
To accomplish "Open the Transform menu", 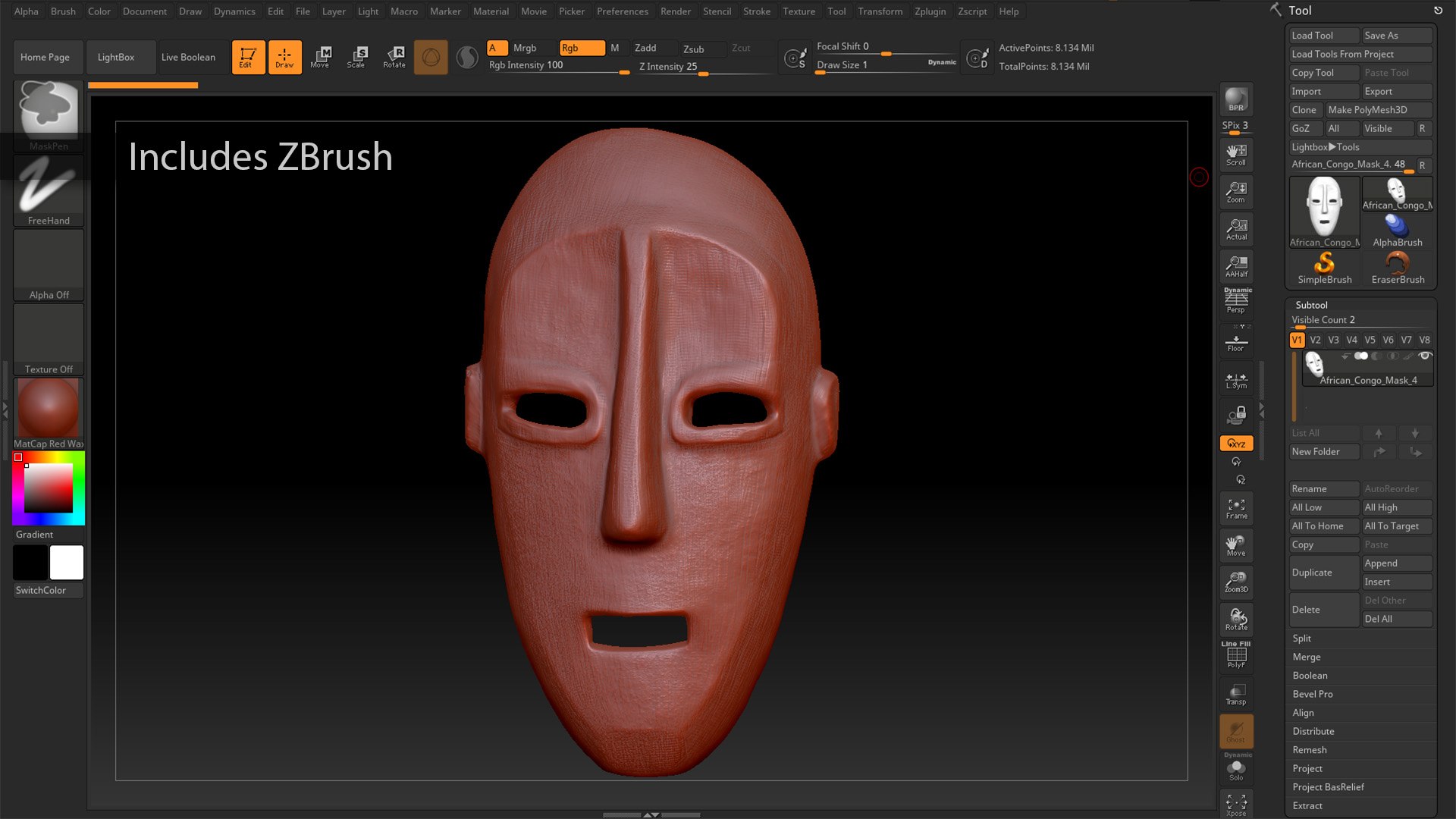I will pyautogui.click(x=880, y=11).
